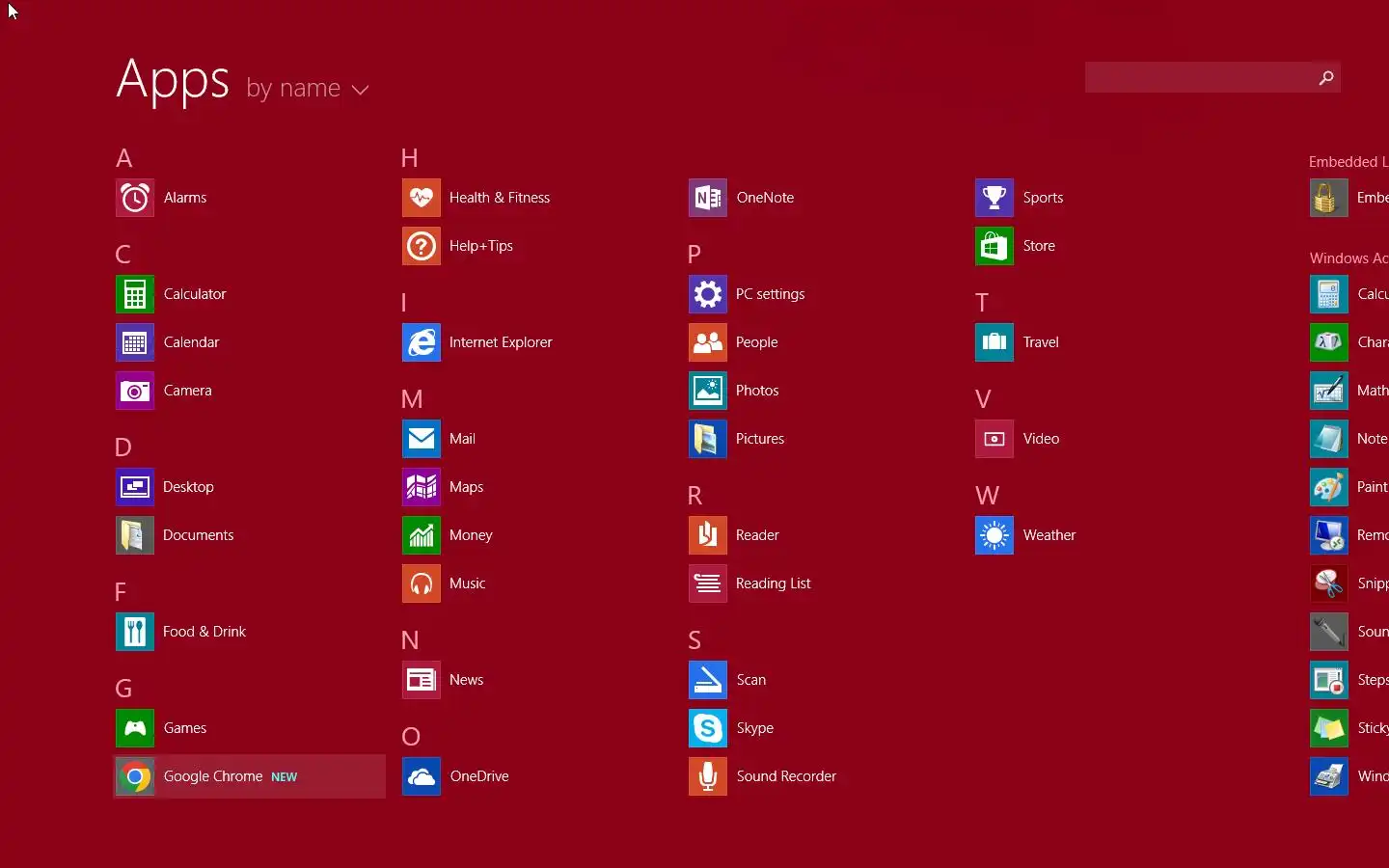Launch the Skype app icon

click(708, 728)
